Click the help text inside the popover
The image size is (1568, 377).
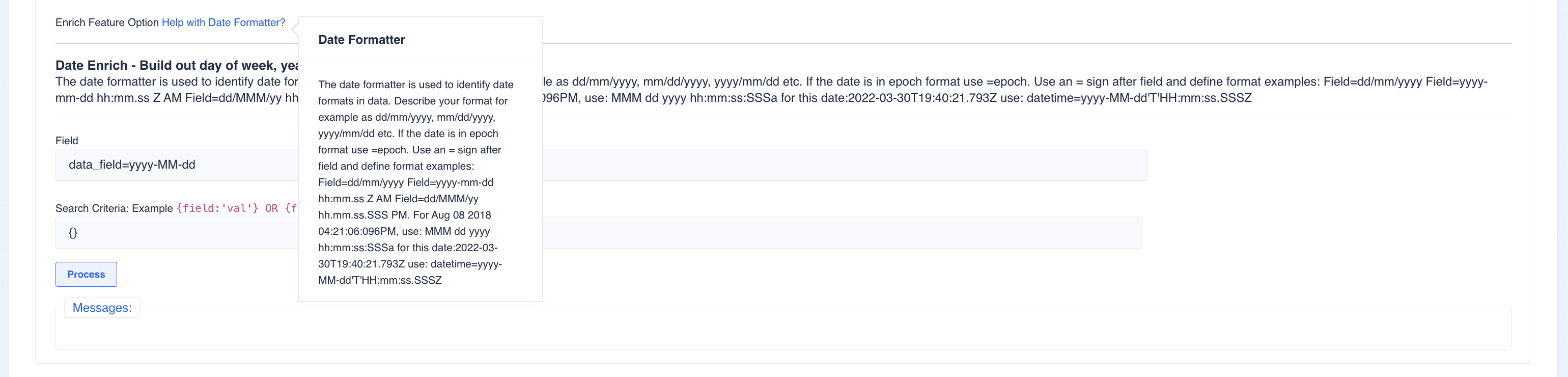pos(415,182)
